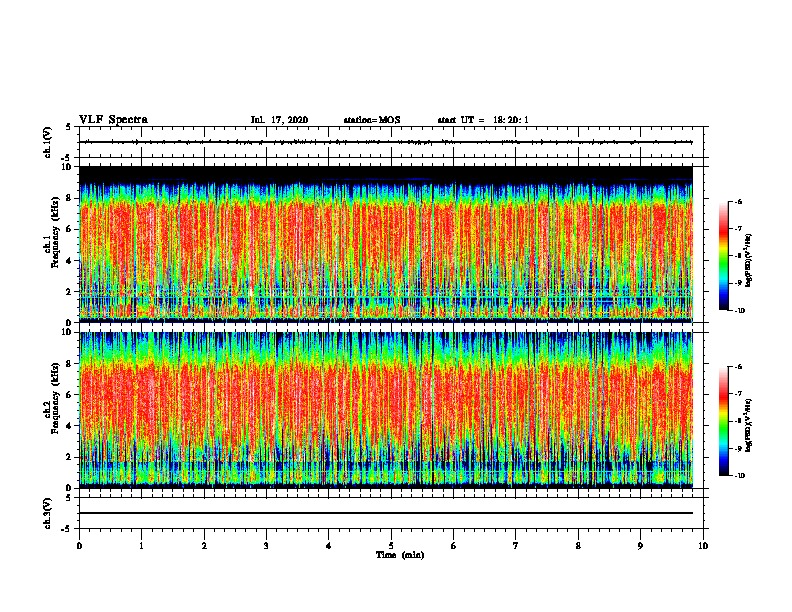Click the ch.1 color bar "log(PSD)" label
The width and height of the screenshot is (792, 612).
coord(749,260)
